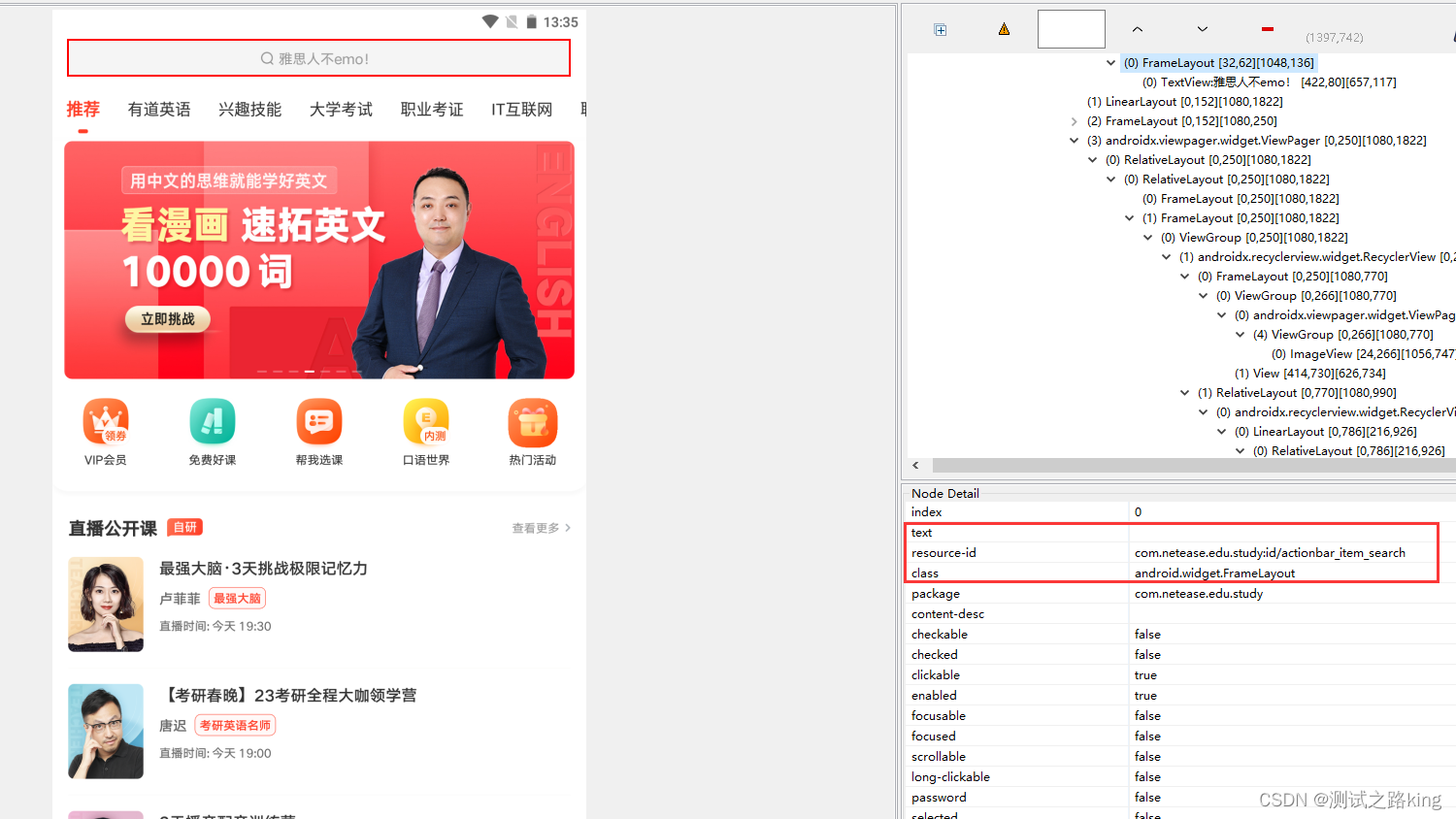Click the package value com.netease.edu.study
The height and width of the screenshot is (819, 1456).
(x=1199, y=594)
